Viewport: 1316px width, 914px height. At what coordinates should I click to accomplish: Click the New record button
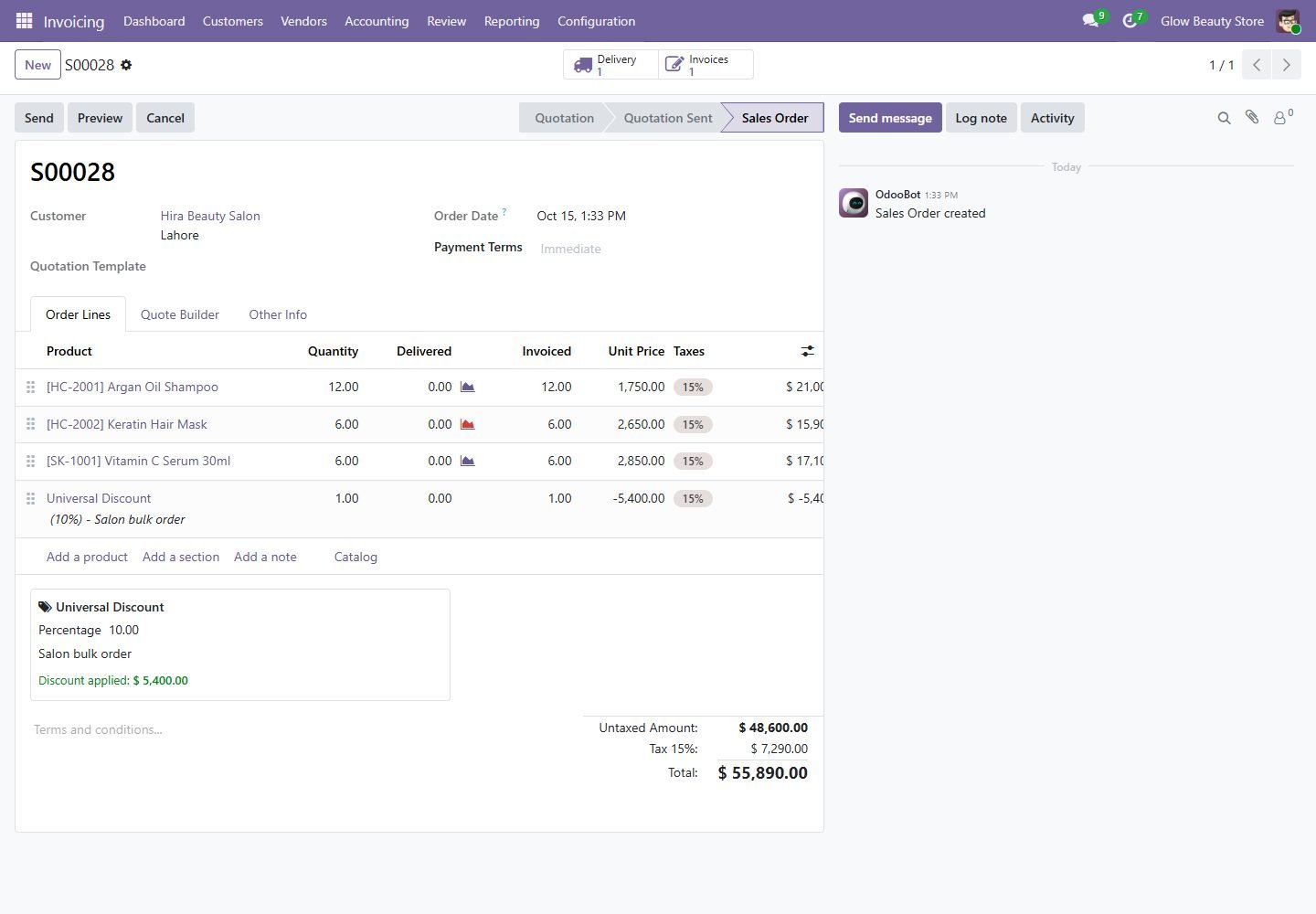click(x=37, y=65)
